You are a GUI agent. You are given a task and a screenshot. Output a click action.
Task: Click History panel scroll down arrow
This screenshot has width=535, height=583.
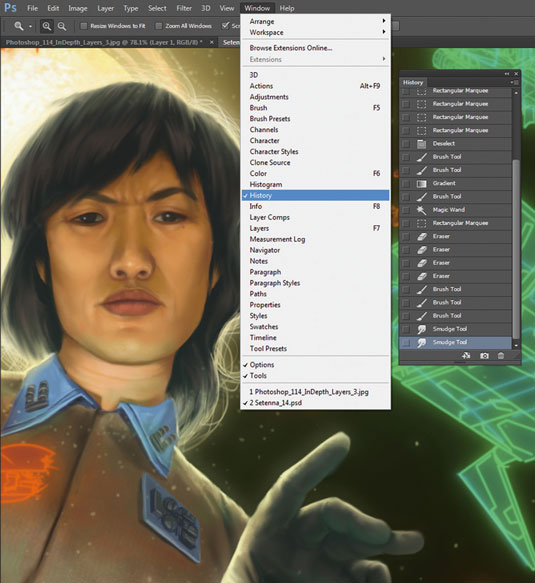point(516,345)
